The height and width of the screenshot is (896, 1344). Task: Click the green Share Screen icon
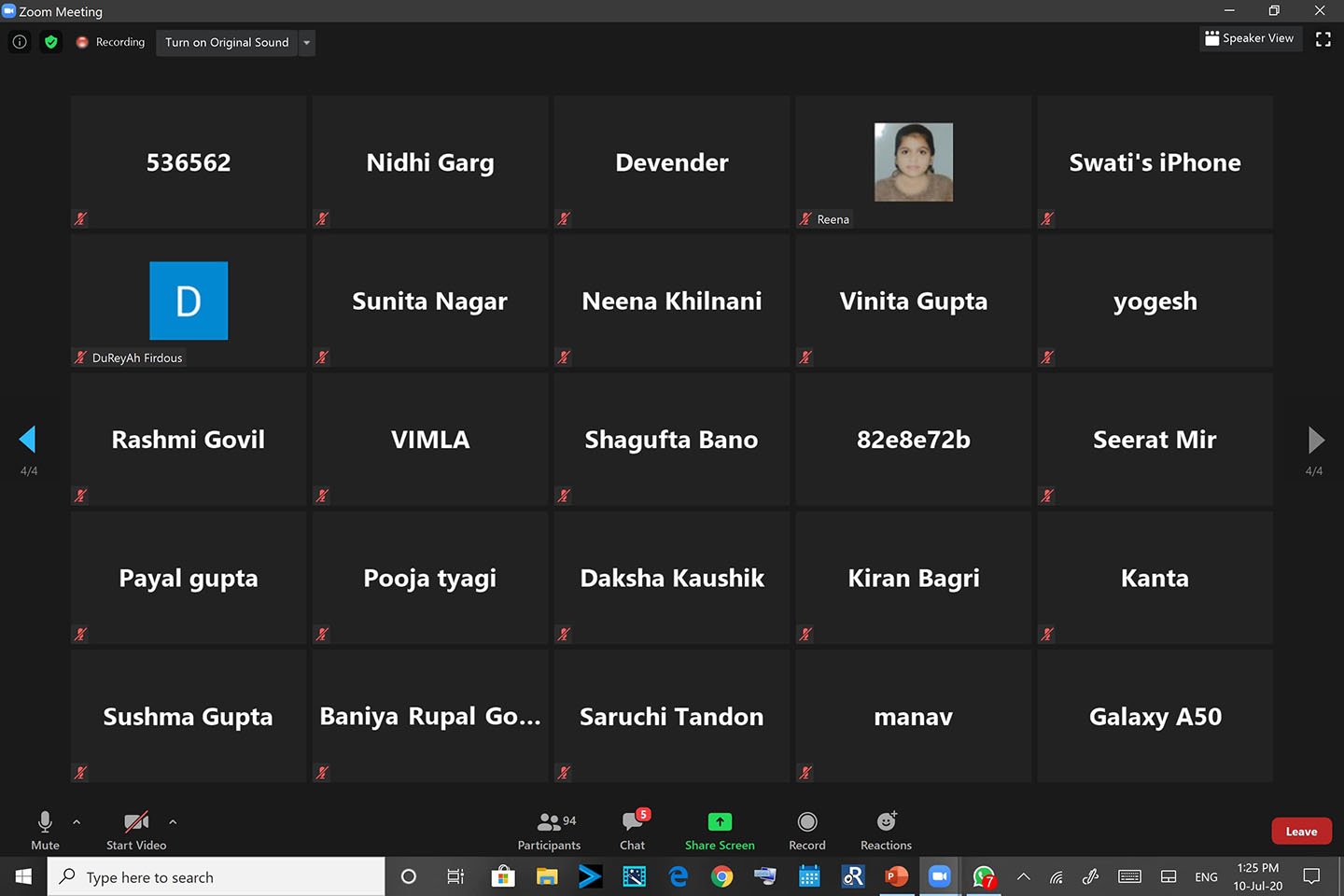[x=720, y=821]
